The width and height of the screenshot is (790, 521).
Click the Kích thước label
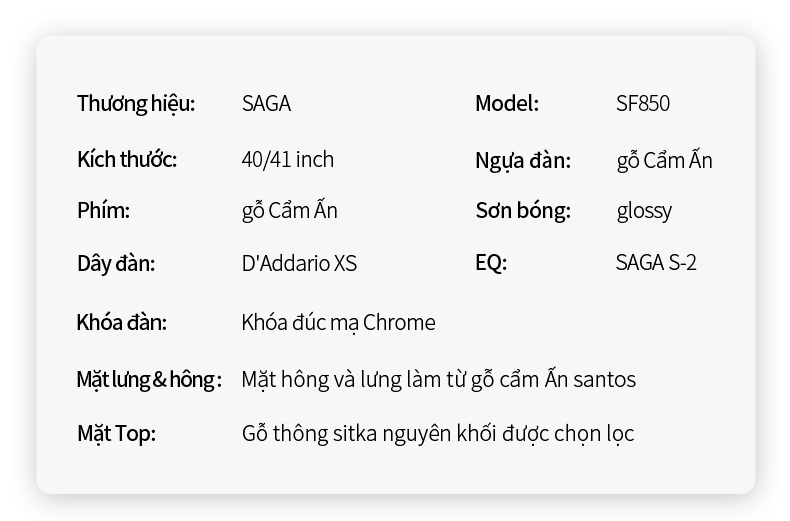tap(127, 160)
